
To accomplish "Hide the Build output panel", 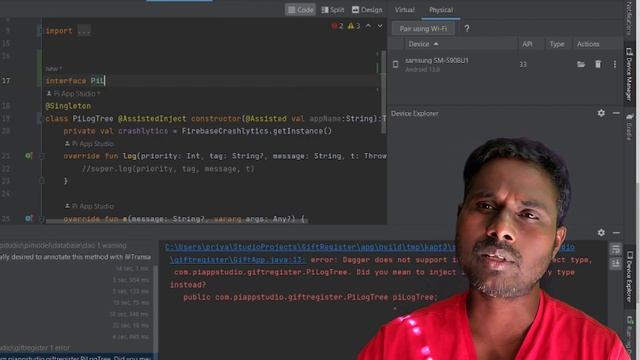I will point(616,233).
